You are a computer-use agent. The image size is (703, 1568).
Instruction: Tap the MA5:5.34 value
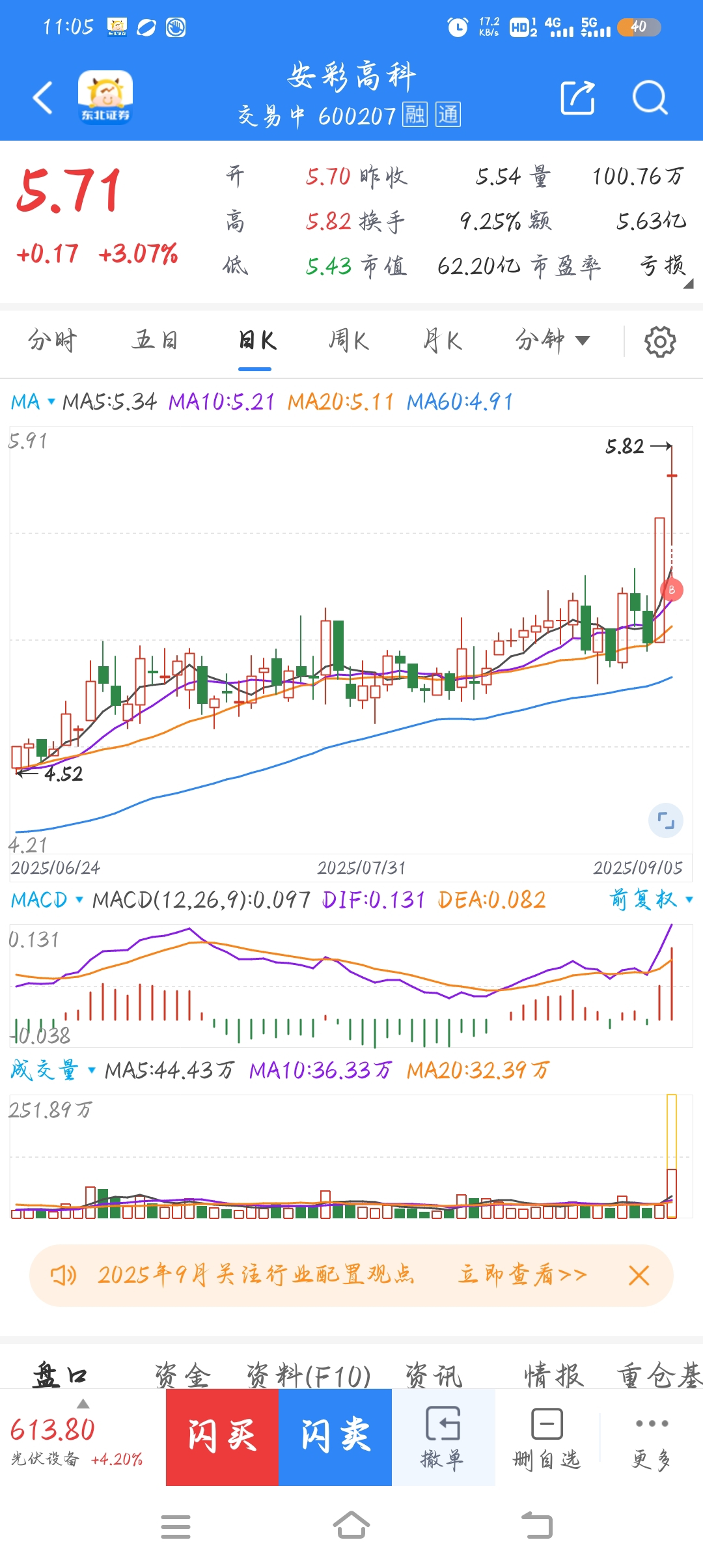[110, 402]
